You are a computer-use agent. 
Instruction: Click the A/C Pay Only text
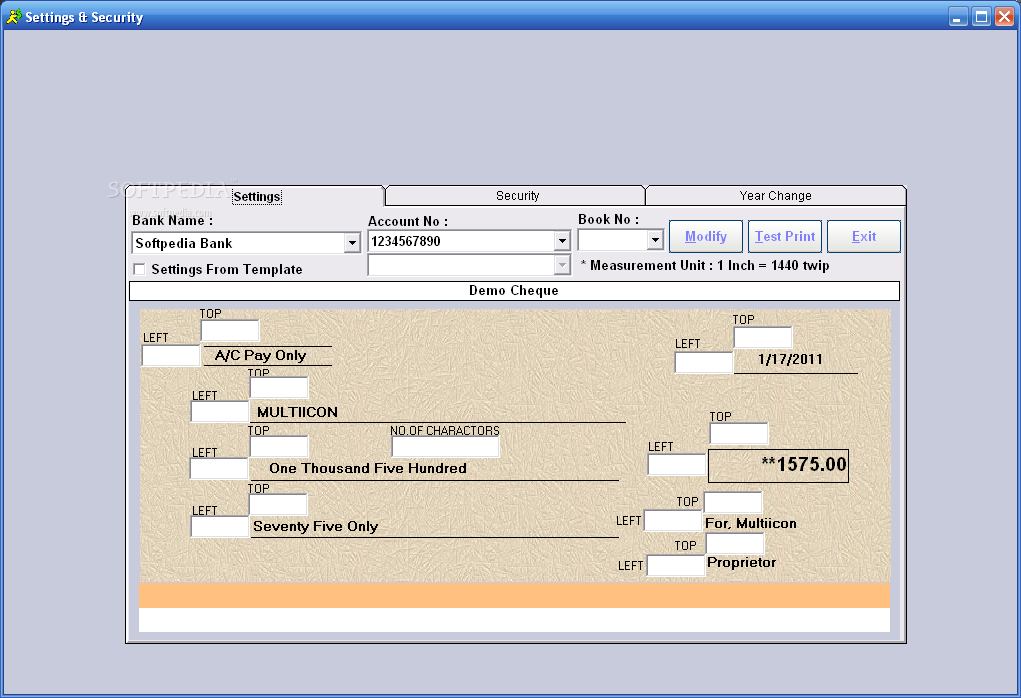tap(260, 356)
